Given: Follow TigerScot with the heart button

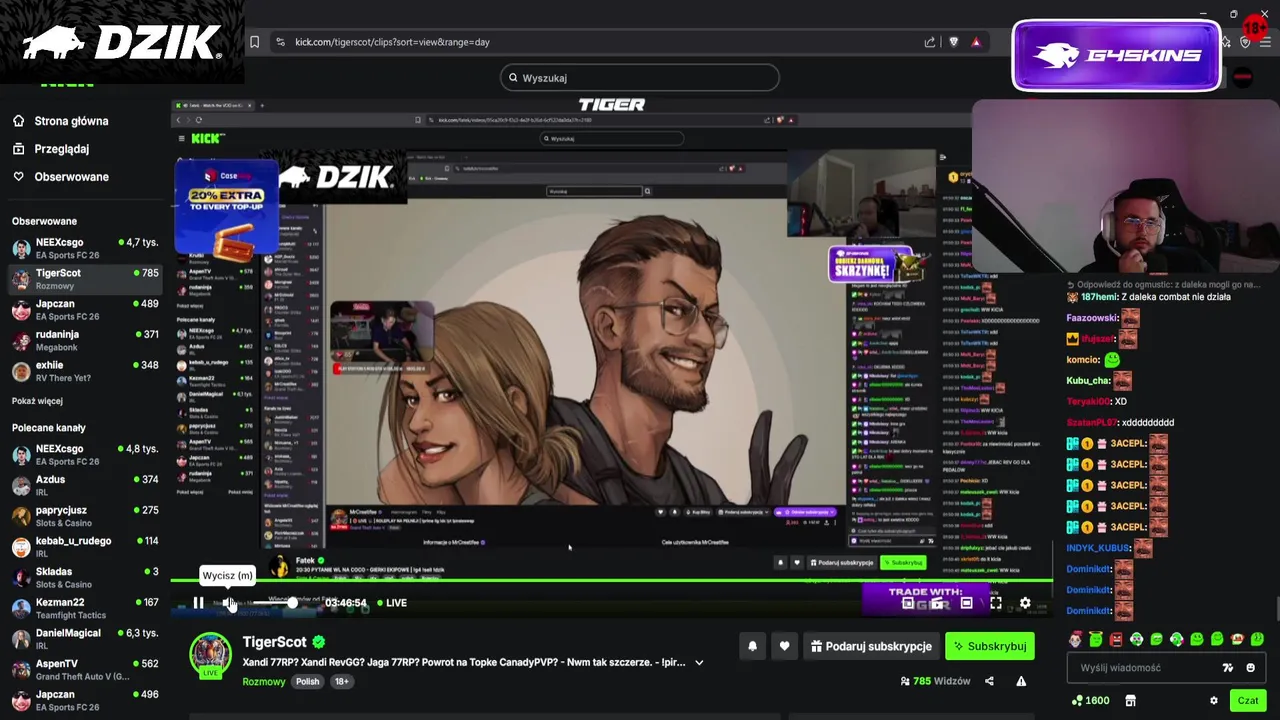Looking at the screenshot, I should (784, 646).
